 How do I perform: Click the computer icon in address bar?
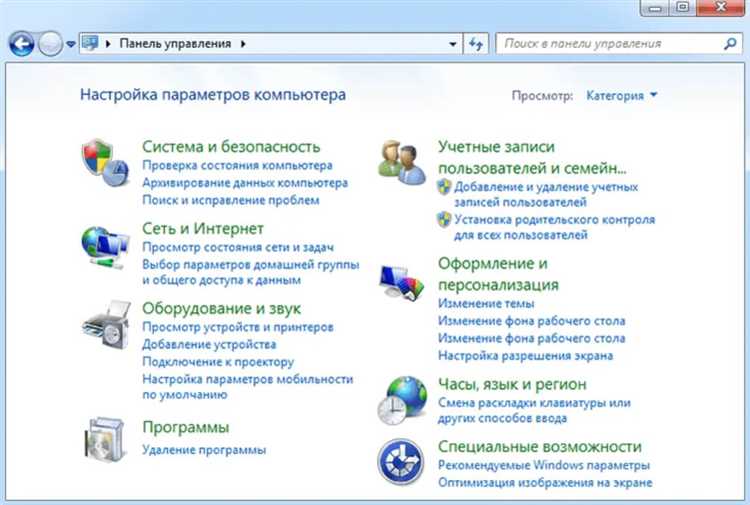pyautogui.click(x=90, y=44)
